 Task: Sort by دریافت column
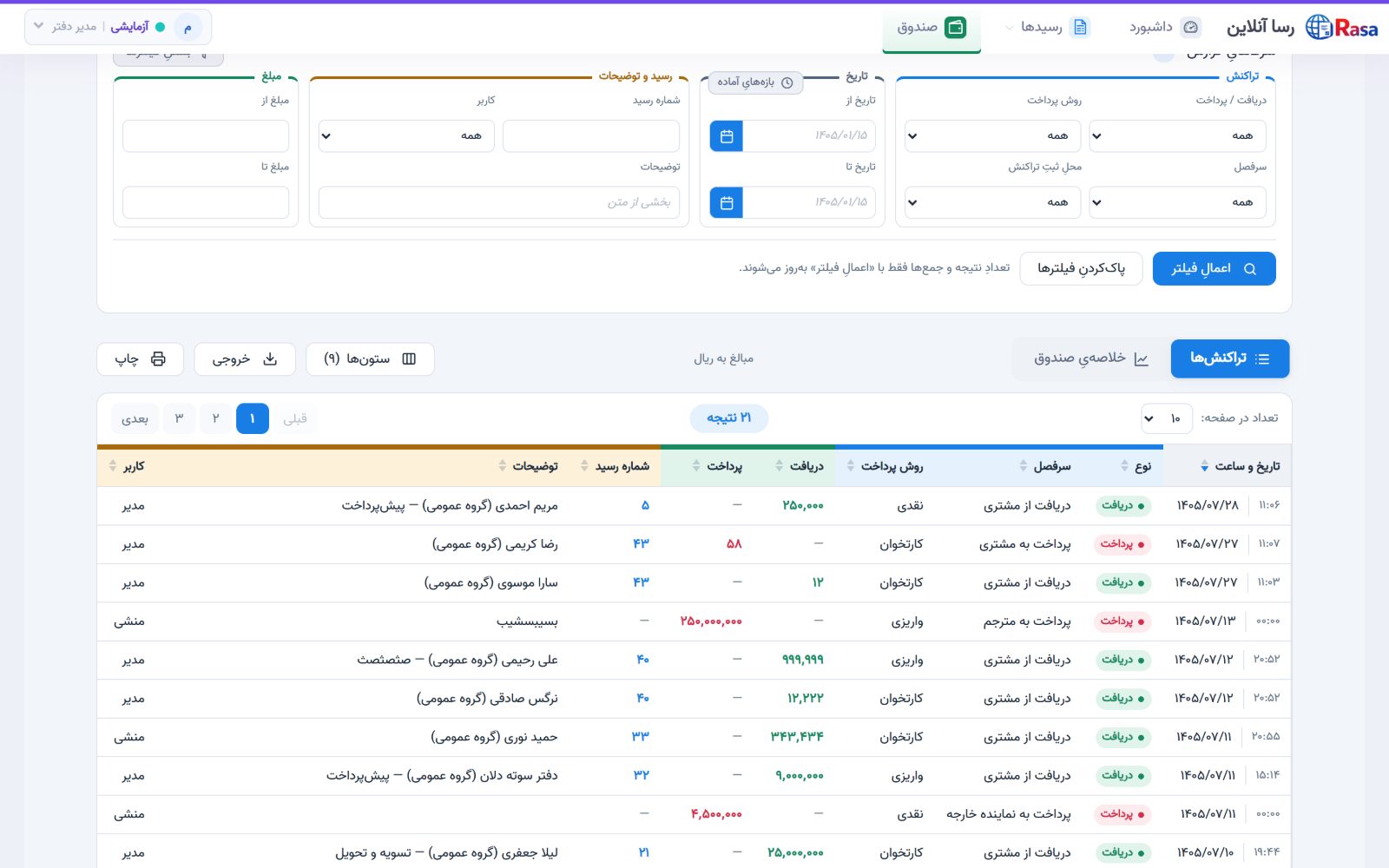[800, 467]
